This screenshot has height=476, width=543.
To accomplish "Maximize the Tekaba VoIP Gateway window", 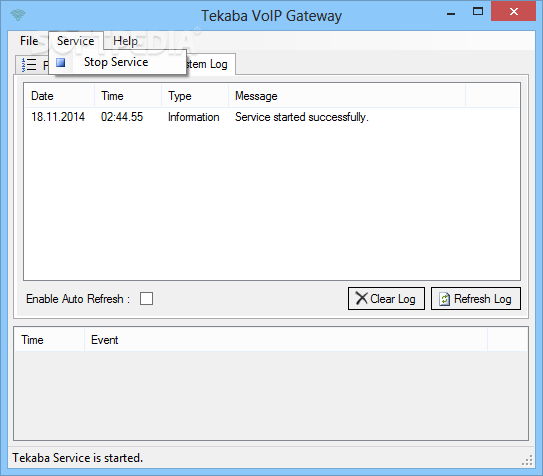I will pos(478,12).
